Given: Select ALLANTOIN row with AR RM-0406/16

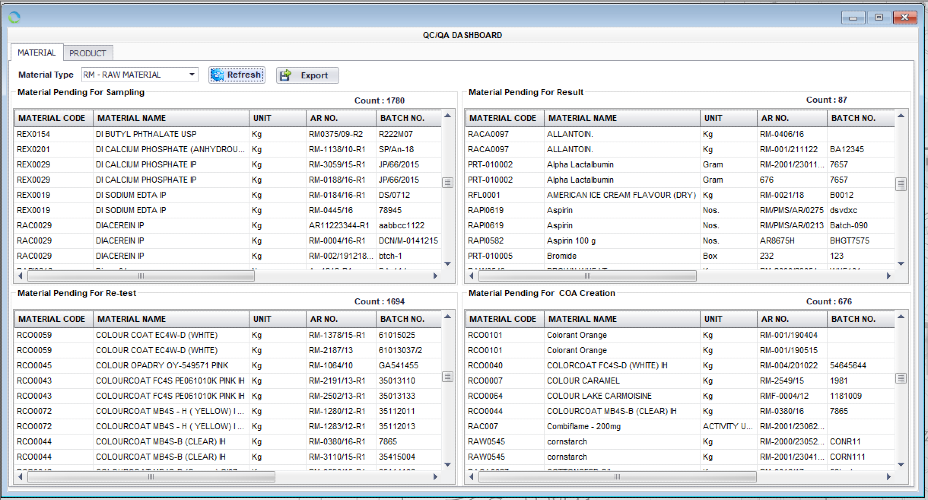Looking at the screenshot, I should (x=680, y=134).
